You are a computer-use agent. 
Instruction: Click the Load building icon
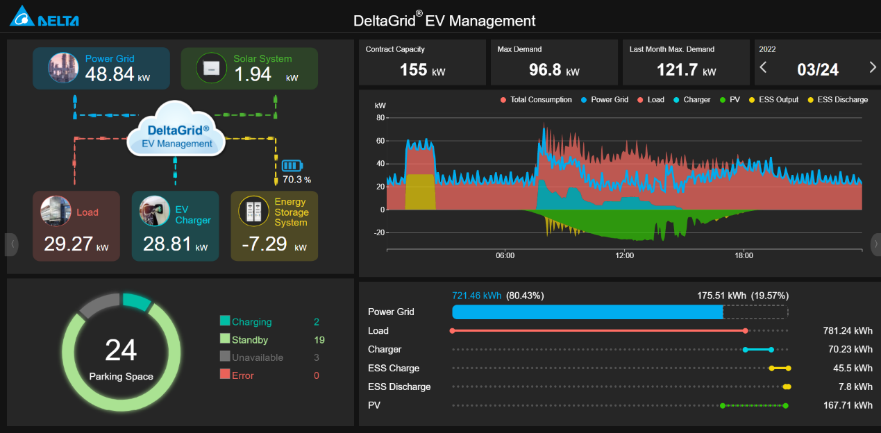pyautogui.click(x=55, y=211)
